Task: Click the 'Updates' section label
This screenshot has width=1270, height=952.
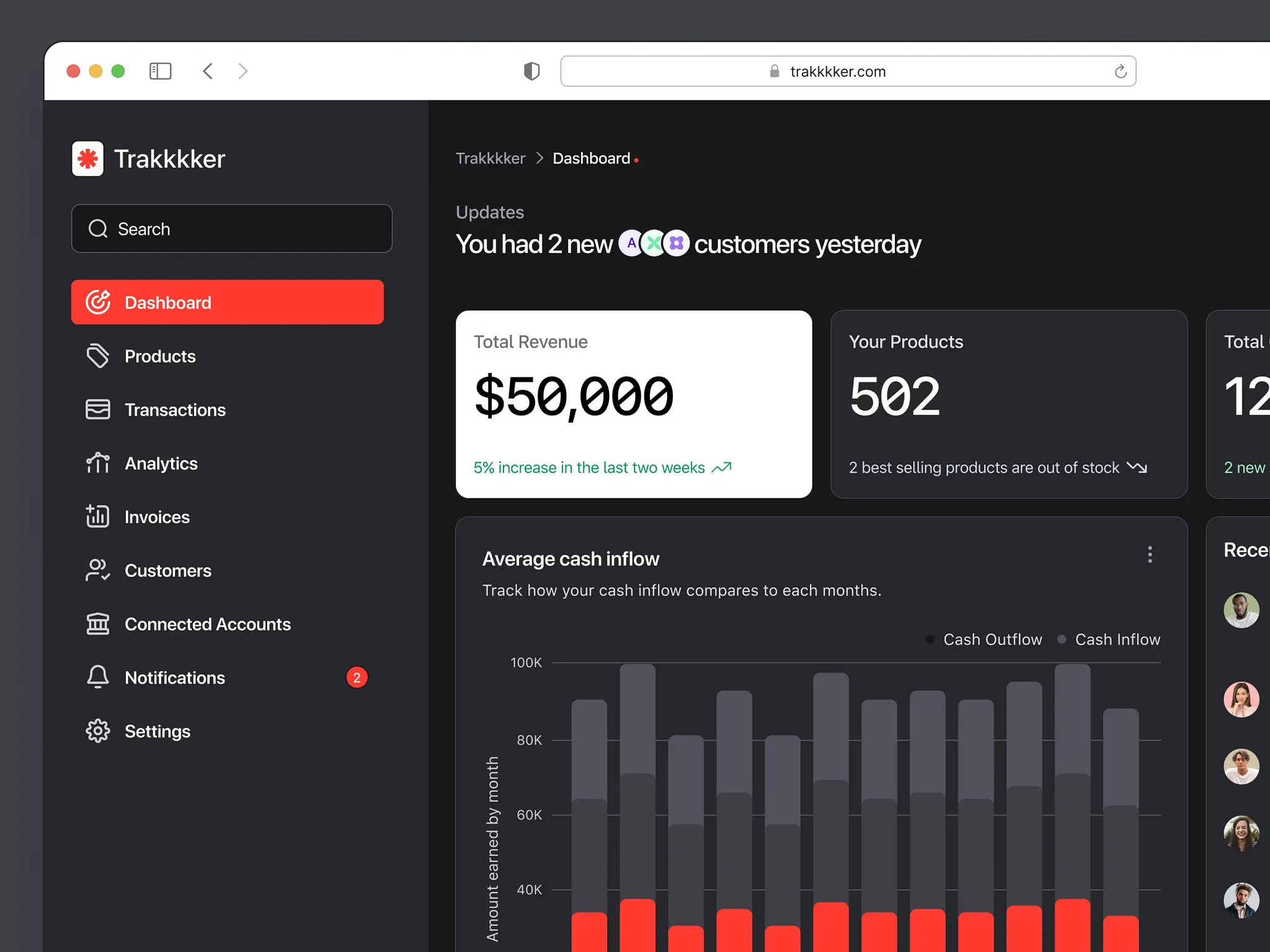Action: (x=490, y=213)
